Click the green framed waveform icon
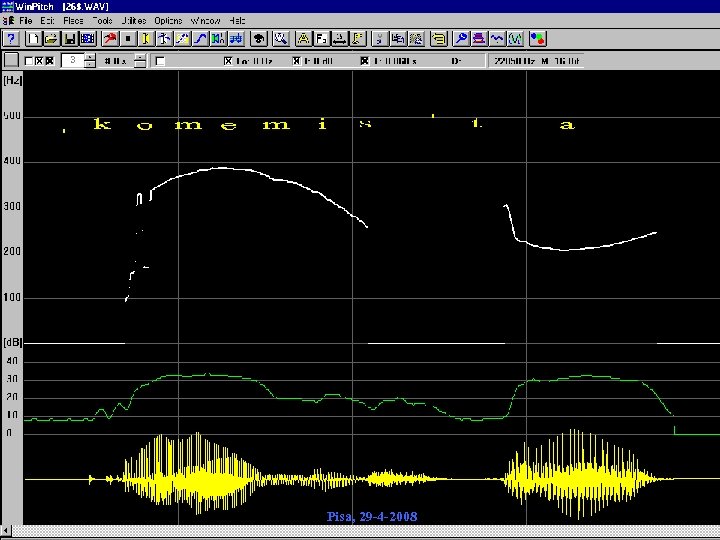This screenshot has width=720, height=540. pos(515,39)
